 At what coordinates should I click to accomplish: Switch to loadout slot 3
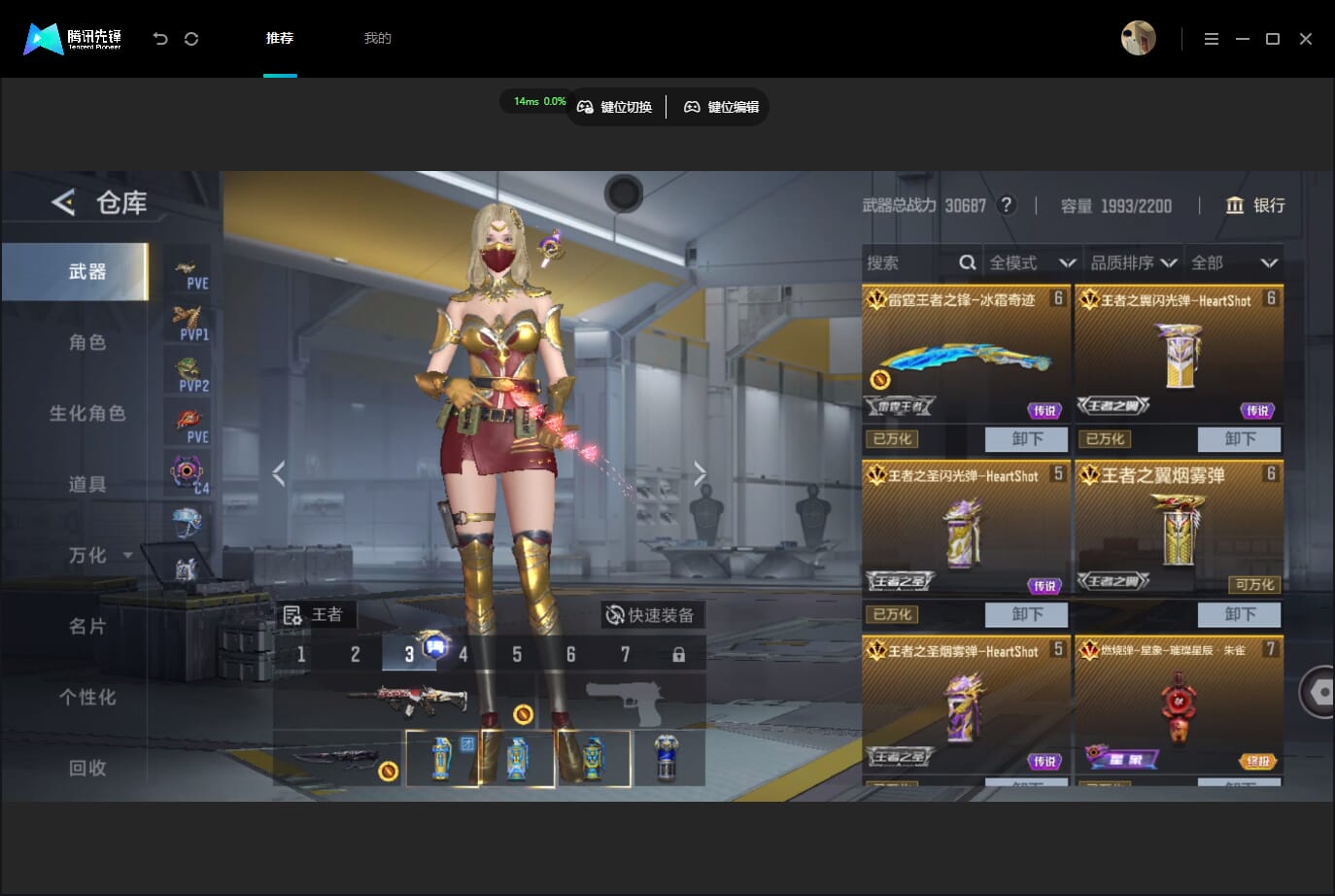409,654
